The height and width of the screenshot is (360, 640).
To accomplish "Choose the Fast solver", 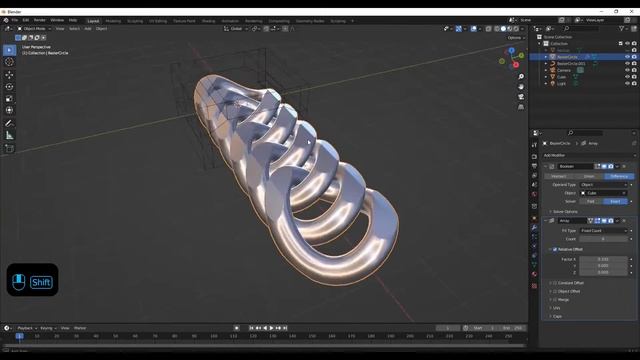I will (x=591, y=202).
